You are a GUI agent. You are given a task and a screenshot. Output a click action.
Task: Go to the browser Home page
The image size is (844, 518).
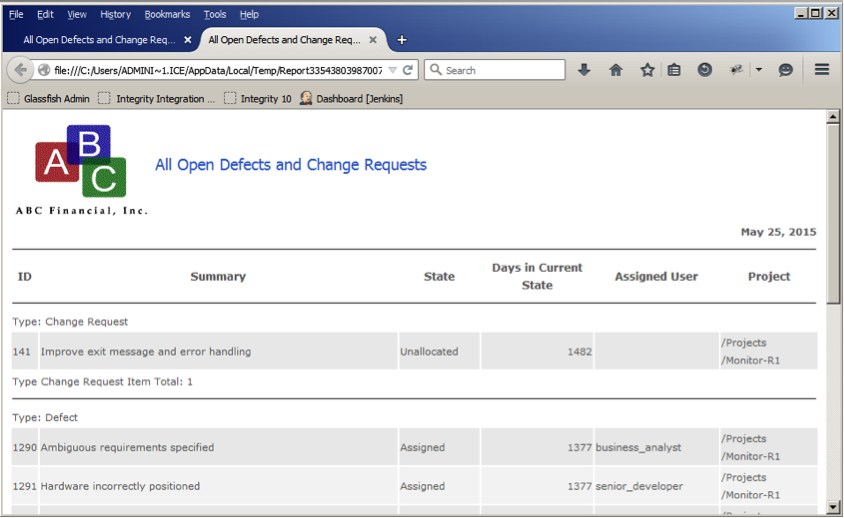pos(616,70)
